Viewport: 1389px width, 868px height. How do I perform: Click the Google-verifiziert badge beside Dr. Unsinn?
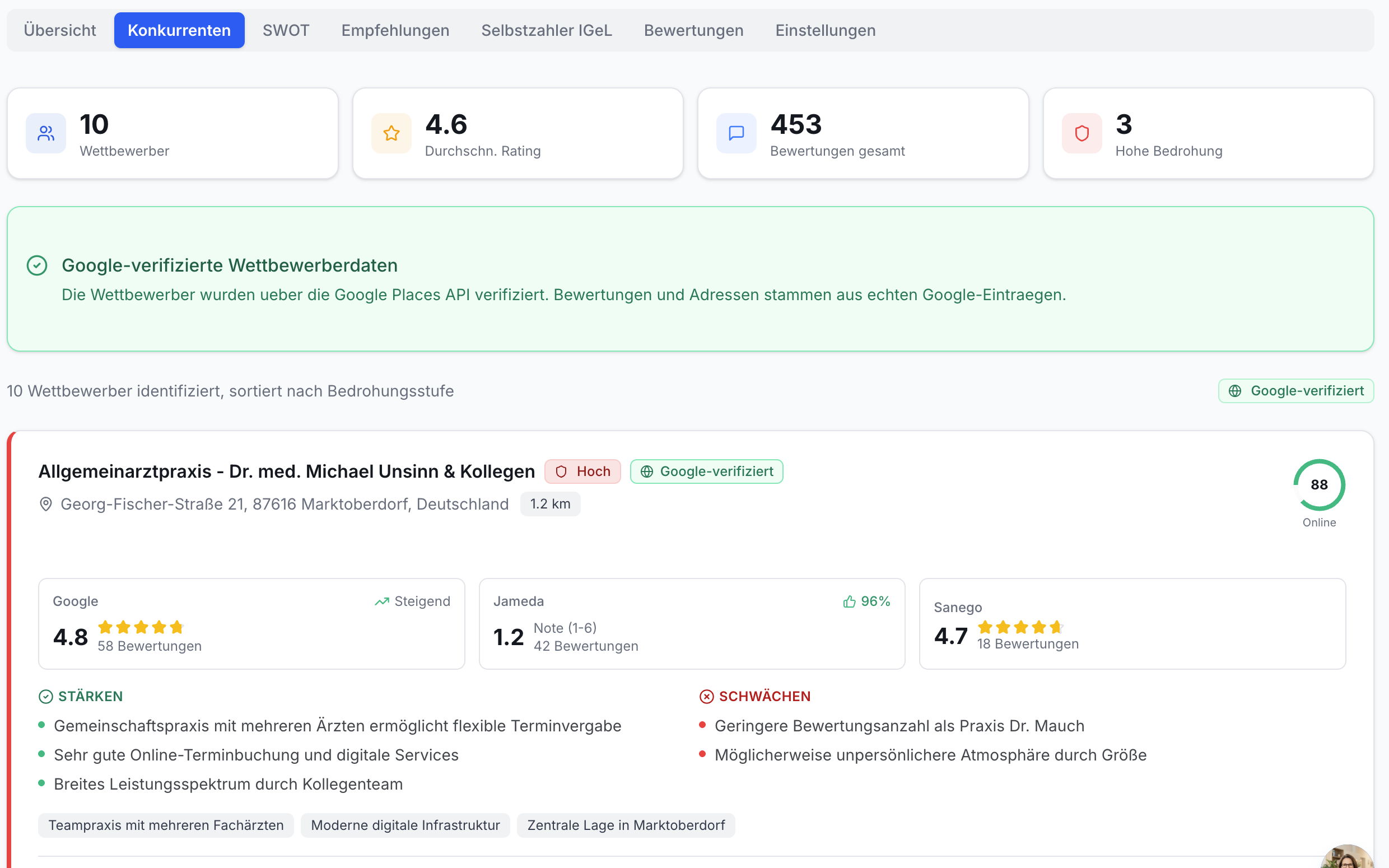[707, 472]
